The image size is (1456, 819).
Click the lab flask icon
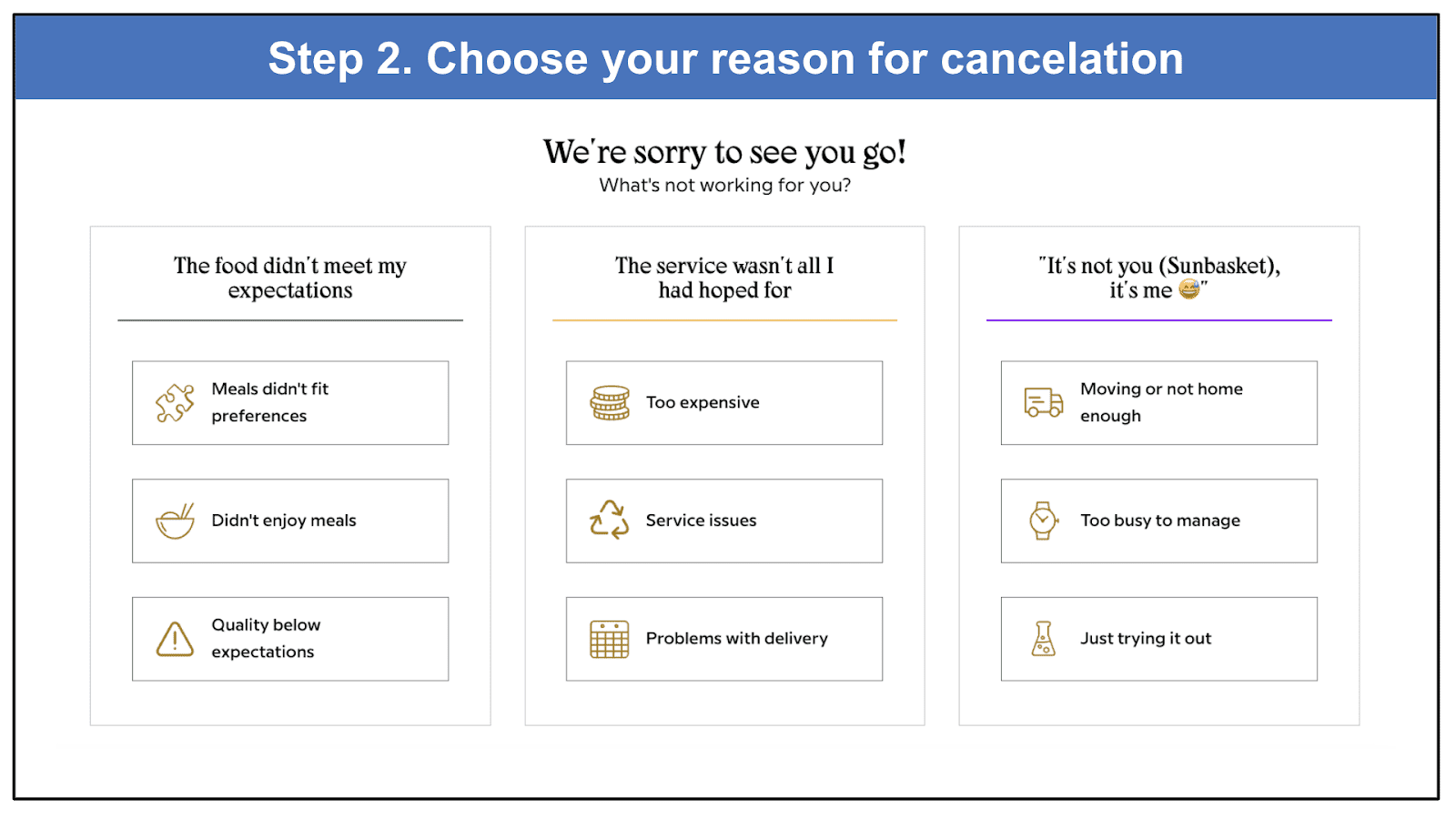[x=1044, y=639]
